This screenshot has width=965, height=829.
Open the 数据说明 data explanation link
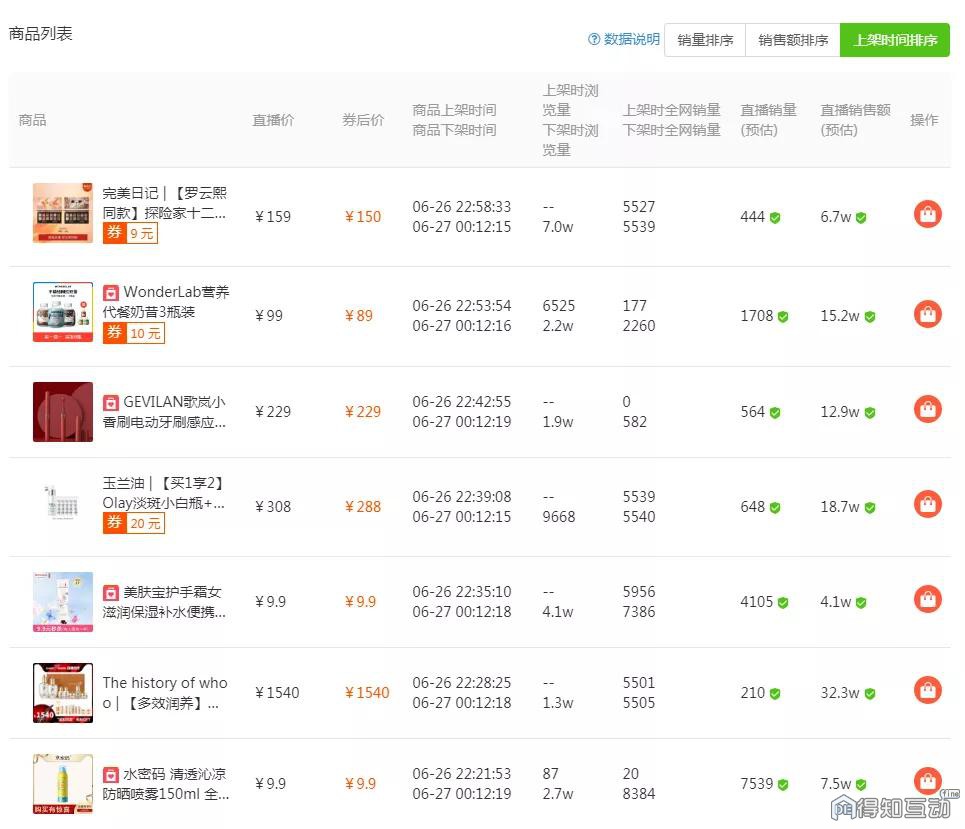(x=631, y=39)
